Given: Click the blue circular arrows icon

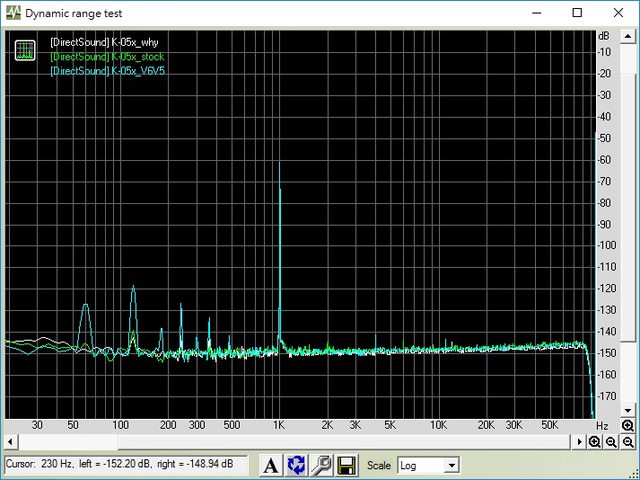Looking at the screenshot, I should coord(296,465).
